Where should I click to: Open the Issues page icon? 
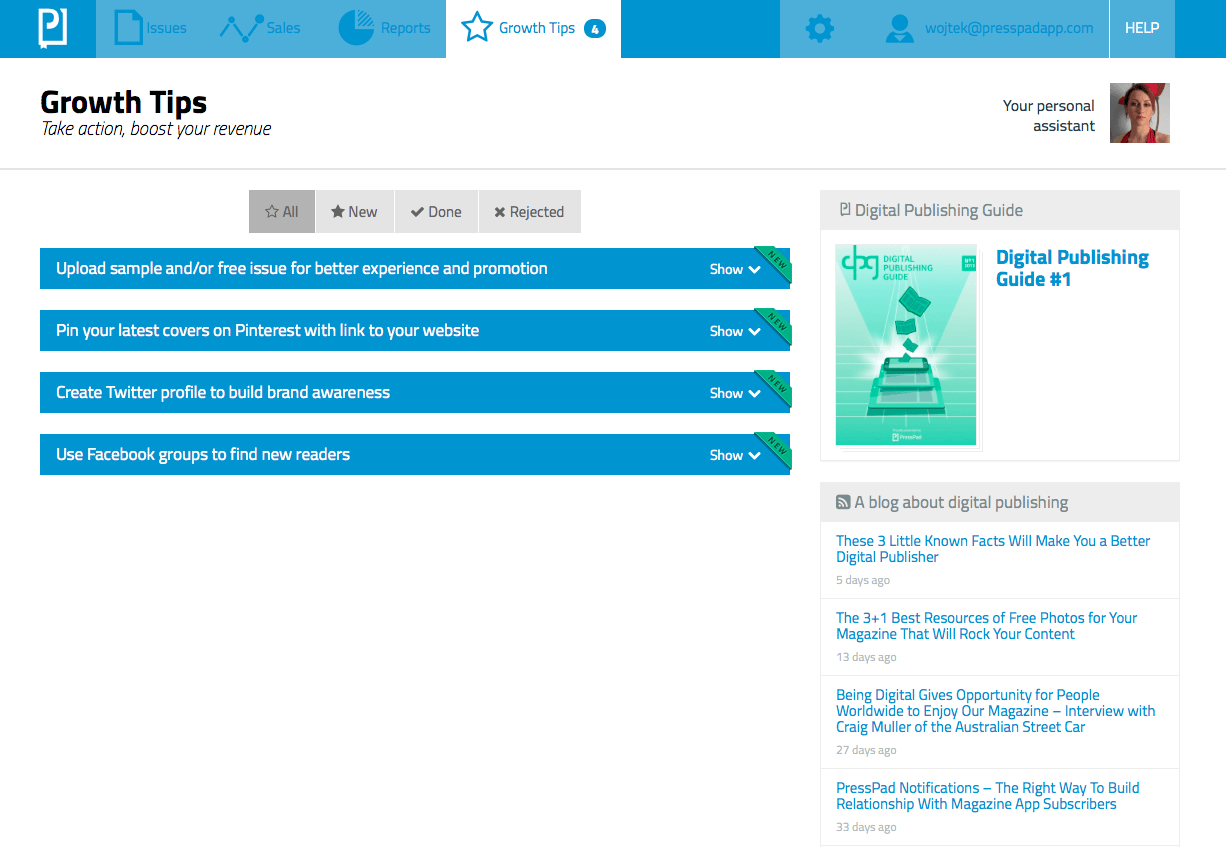pos(129,28)
